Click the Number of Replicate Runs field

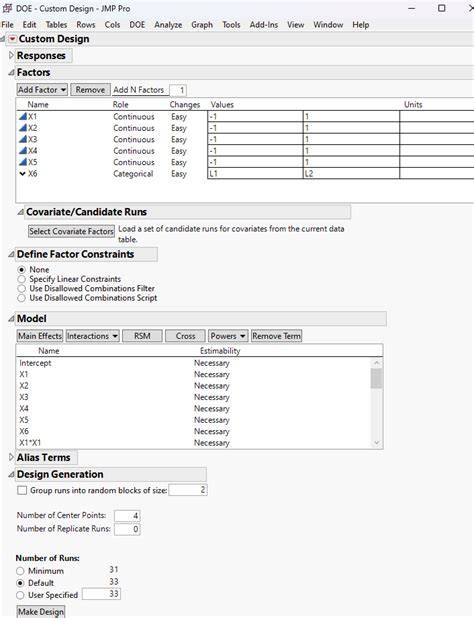coord(127,529)
